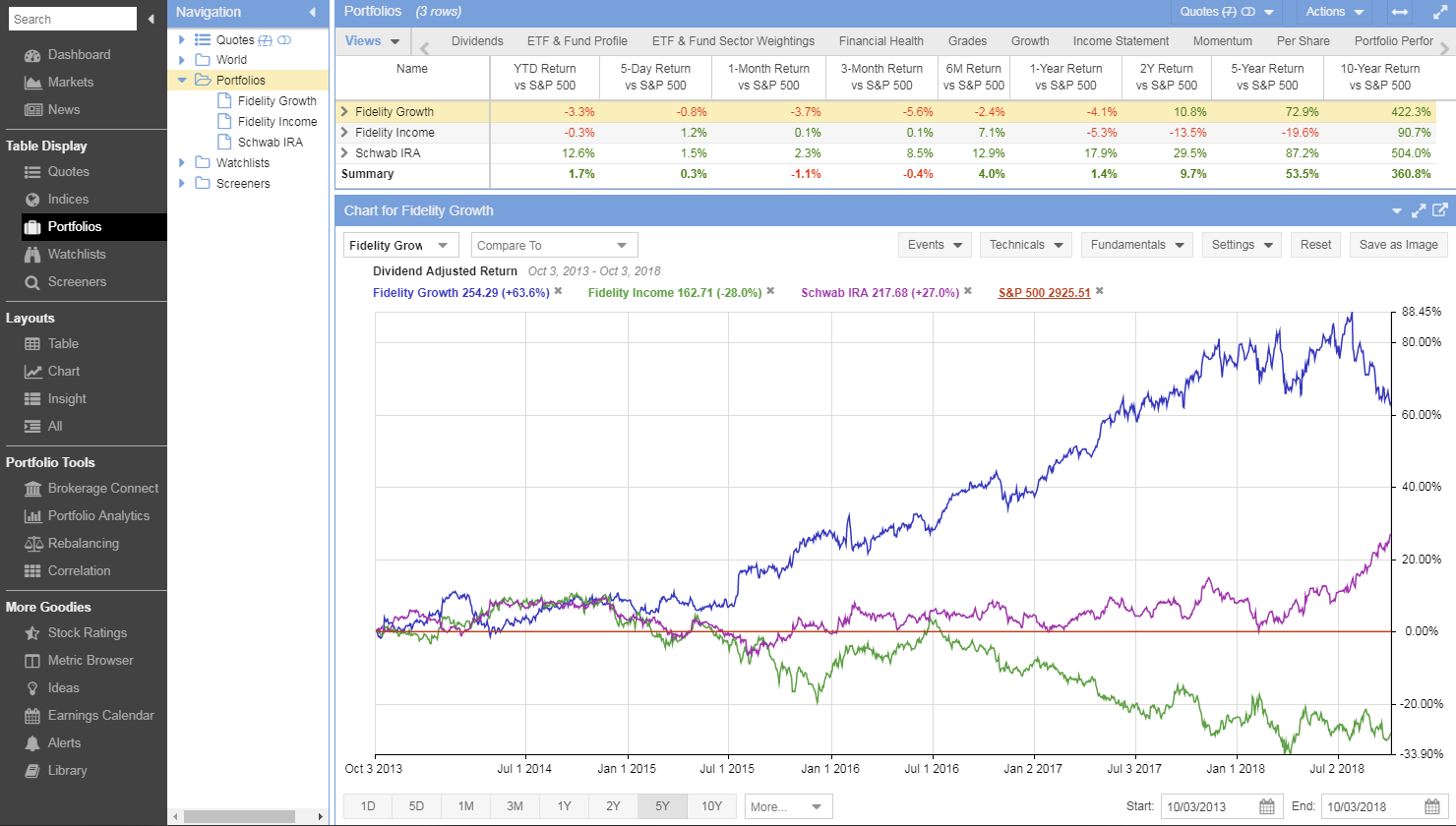Remove S&P 500 series from chart
This screenshot has width=1456, height=826.
(1100, 291)
